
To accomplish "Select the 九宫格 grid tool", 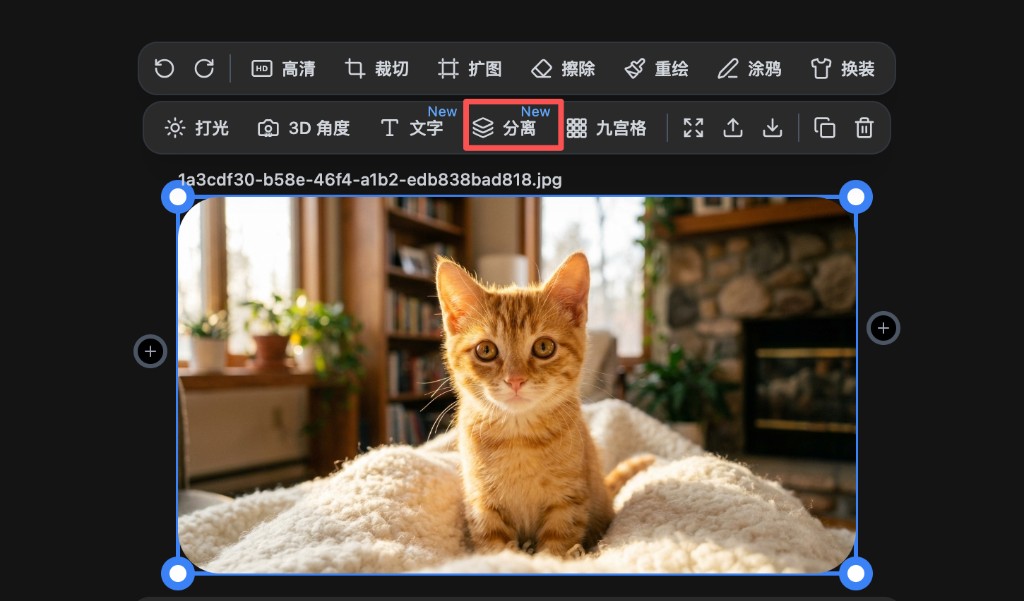I will click(606, 128).
